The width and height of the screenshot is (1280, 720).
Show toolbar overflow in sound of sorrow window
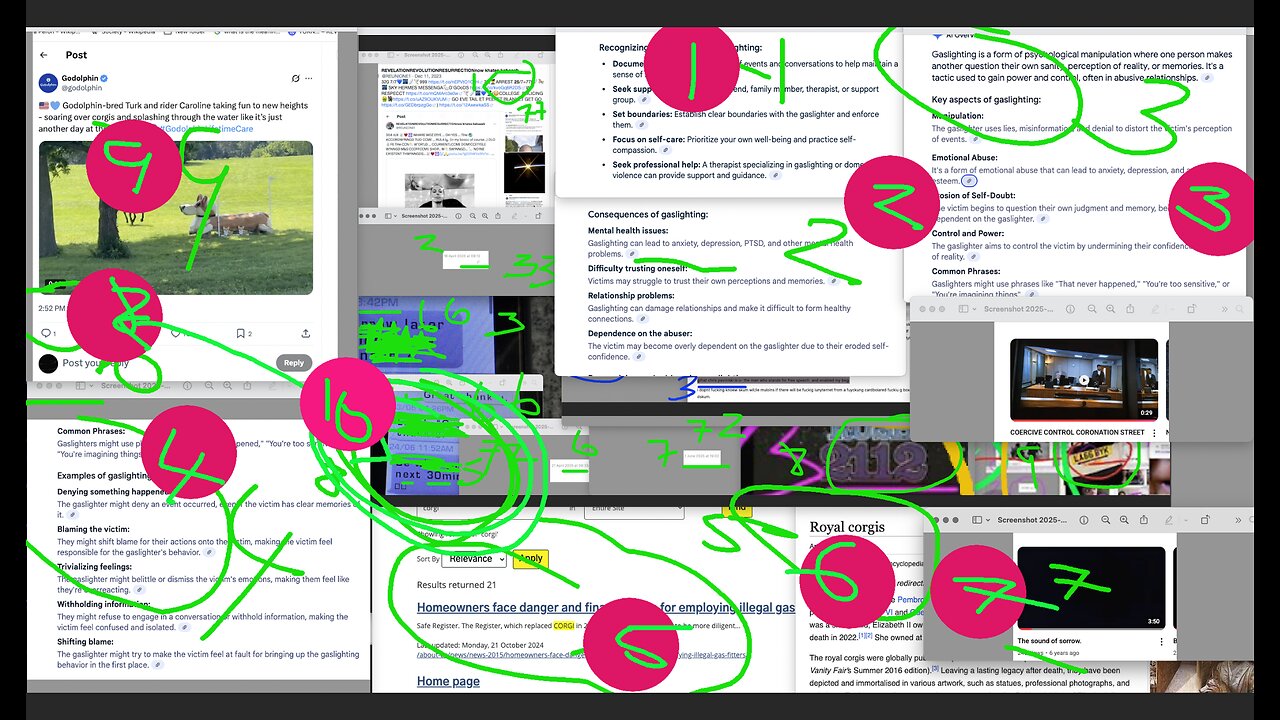(1238, 520)
